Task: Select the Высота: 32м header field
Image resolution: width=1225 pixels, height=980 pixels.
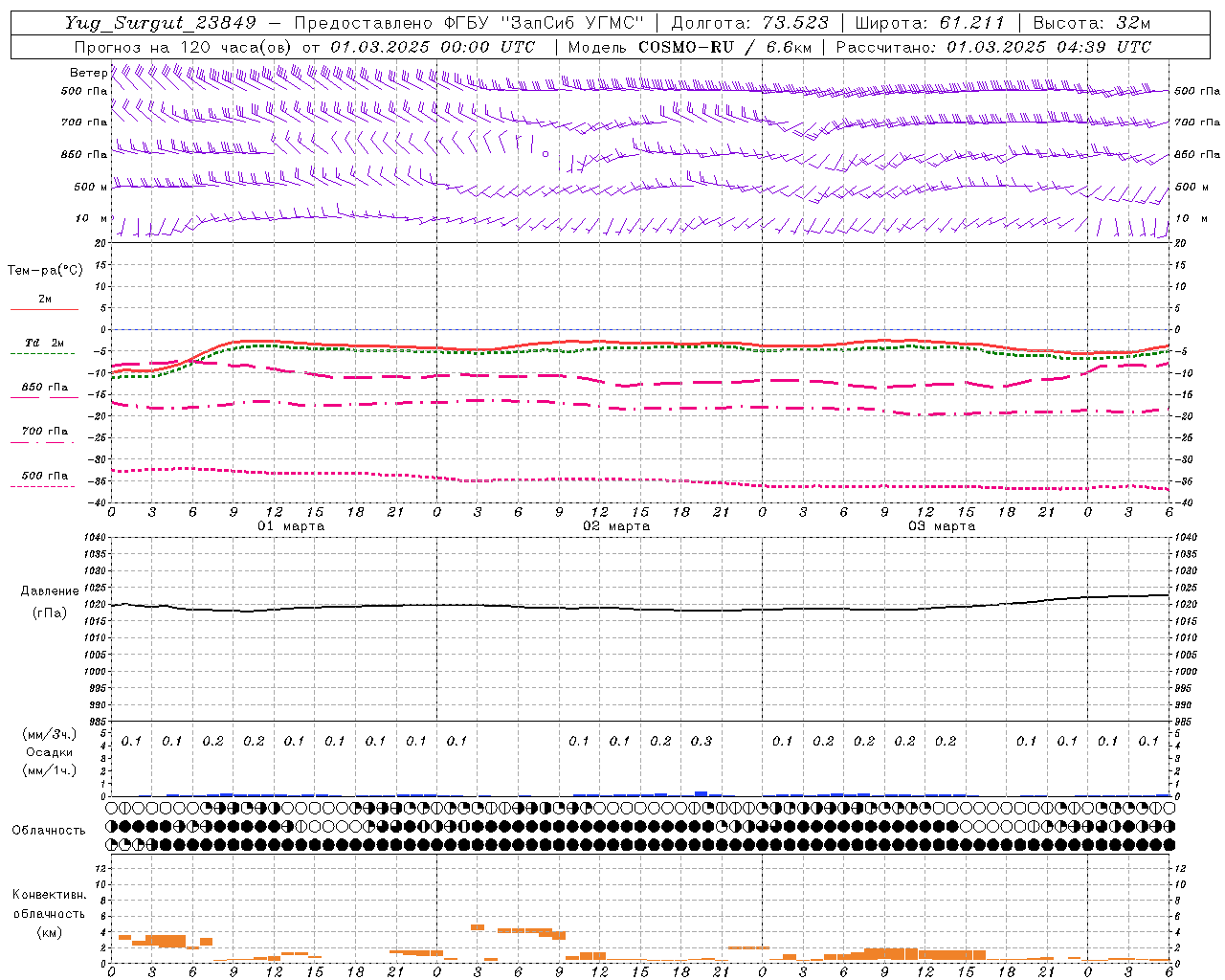Action: [x=1090, y=23]
